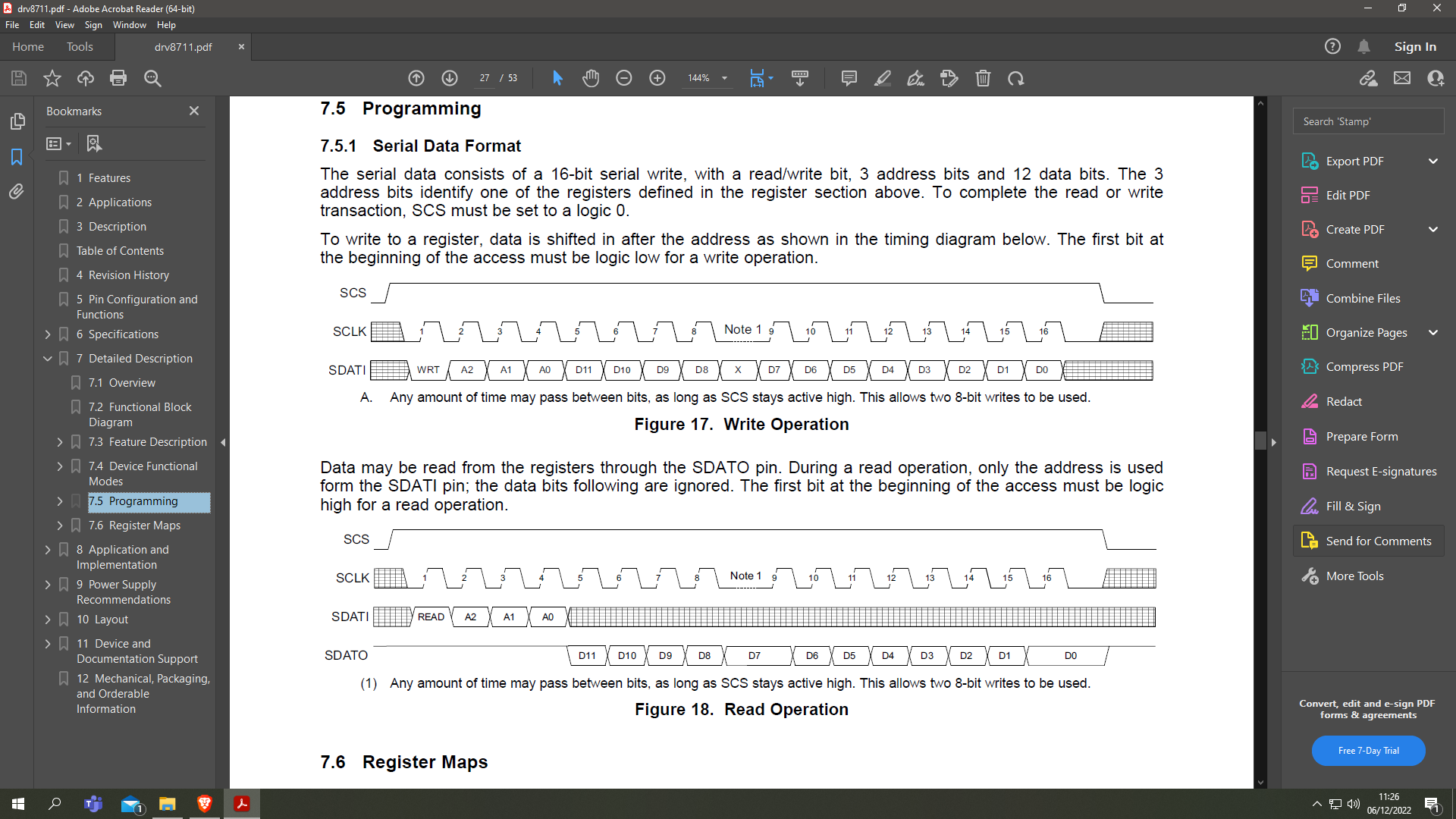Open notifications bell icon
This screenshot has height=819, width=1456.
point(1363,46)
